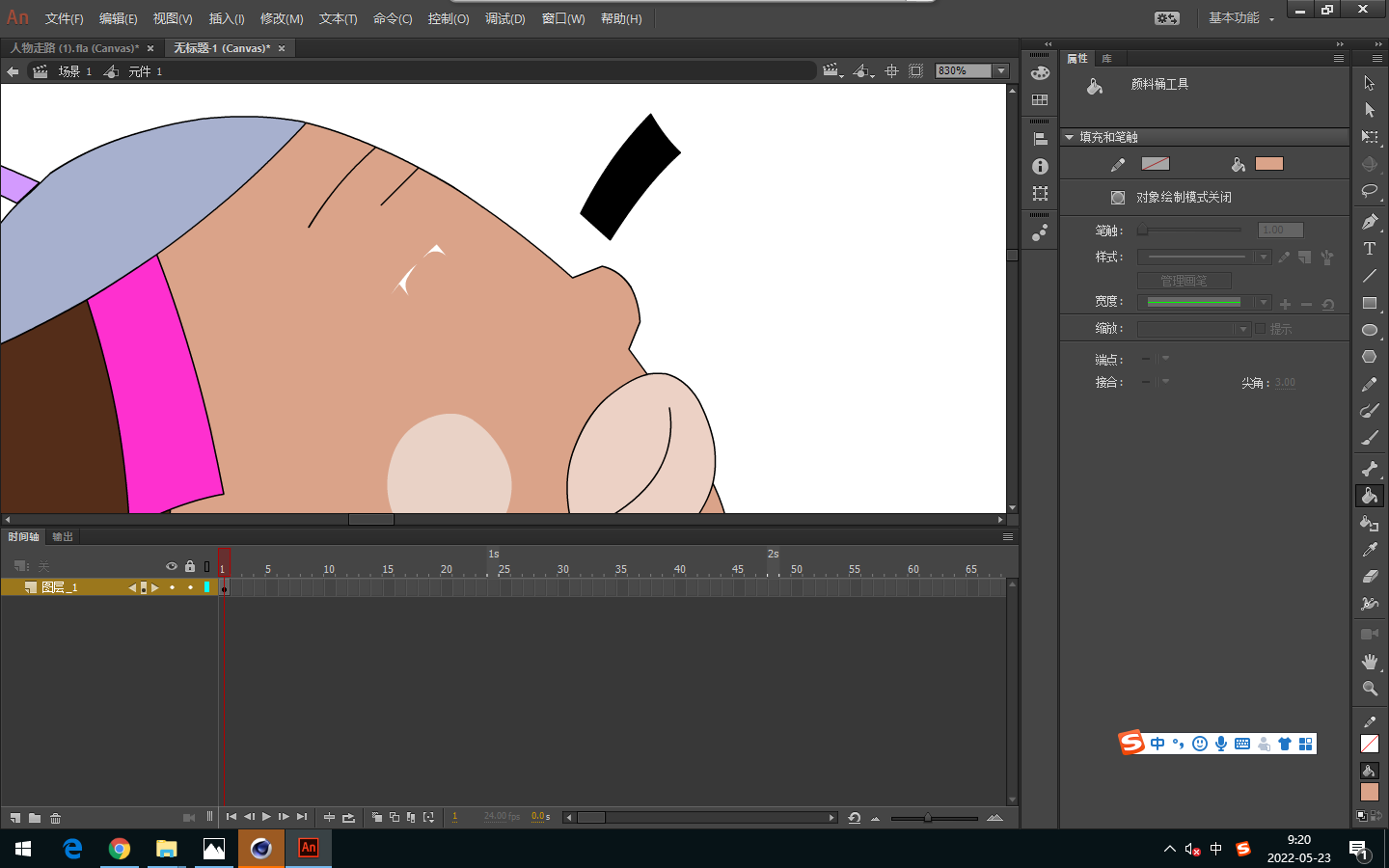
Task: Open the 文件(F) menu
Action: [x=64, y=18]
